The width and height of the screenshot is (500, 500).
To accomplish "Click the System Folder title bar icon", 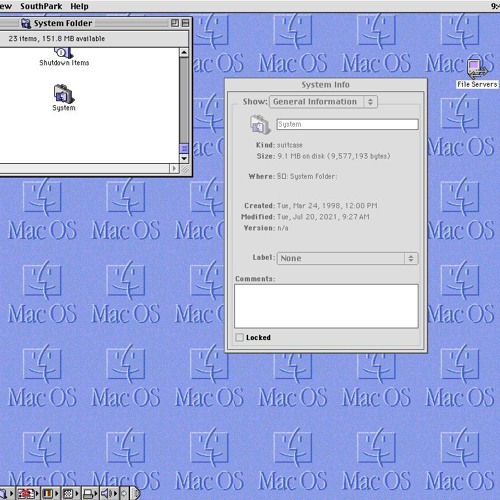I will [x=26, y=23].
